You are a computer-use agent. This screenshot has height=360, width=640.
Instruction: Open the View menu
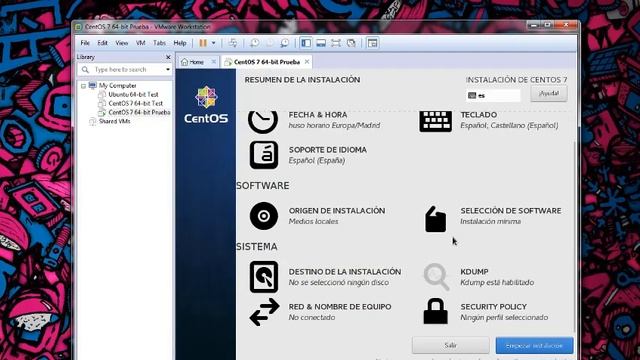click(122, 43)
